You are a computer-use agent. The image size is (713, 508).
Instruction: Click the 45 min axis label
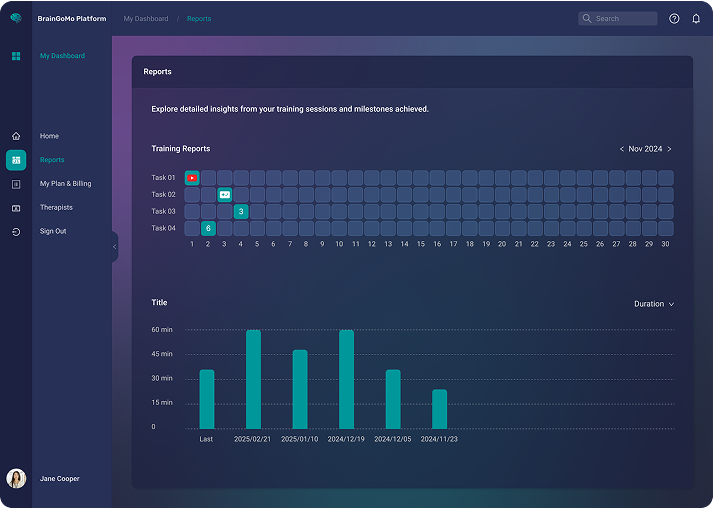pos(162,354)
